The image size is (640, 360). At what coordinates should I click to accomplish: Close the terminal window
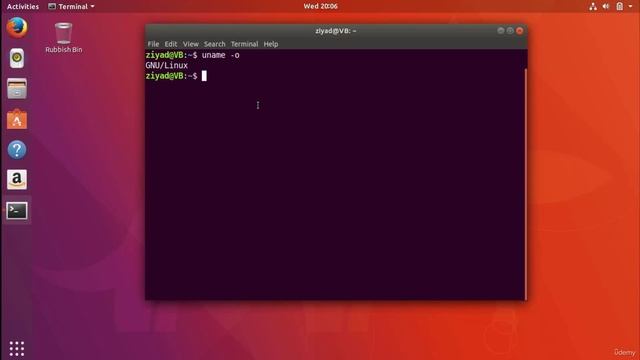tap(520, 31)
